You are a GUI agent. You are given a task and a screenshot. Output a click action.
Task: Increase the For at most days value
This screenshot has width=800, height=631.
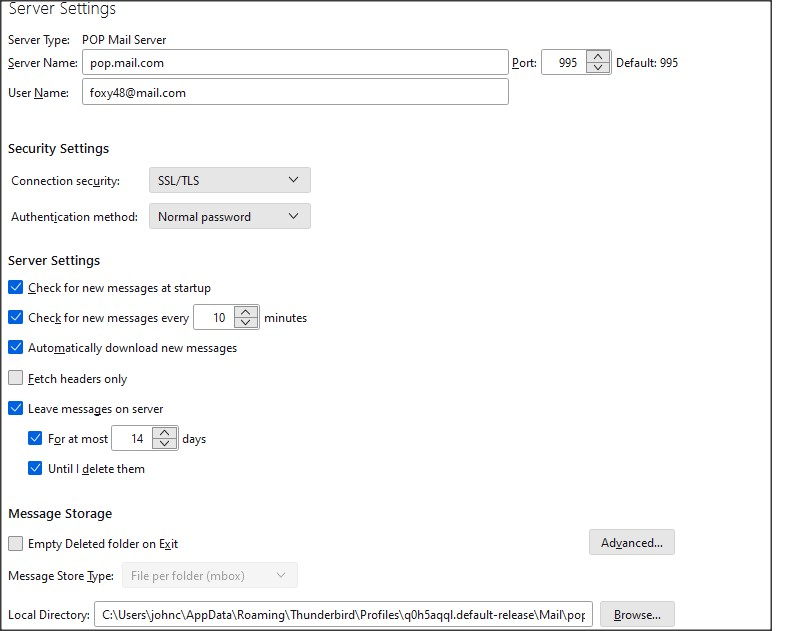(164, 433)
